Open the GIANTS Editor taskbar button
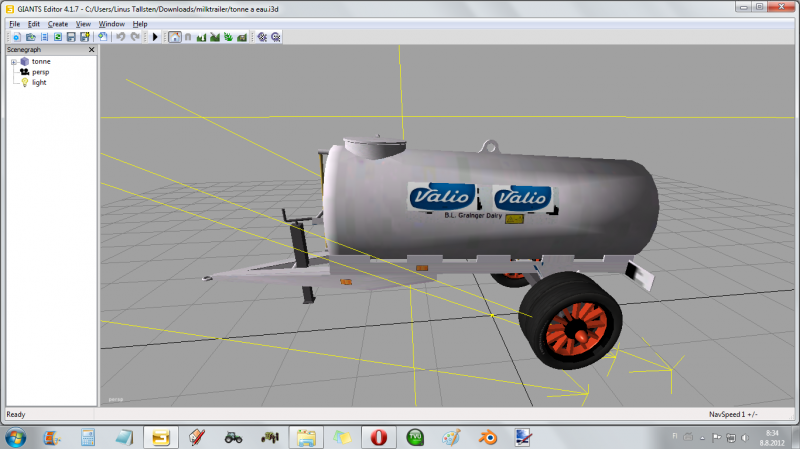800x449 pixels. 161,438
